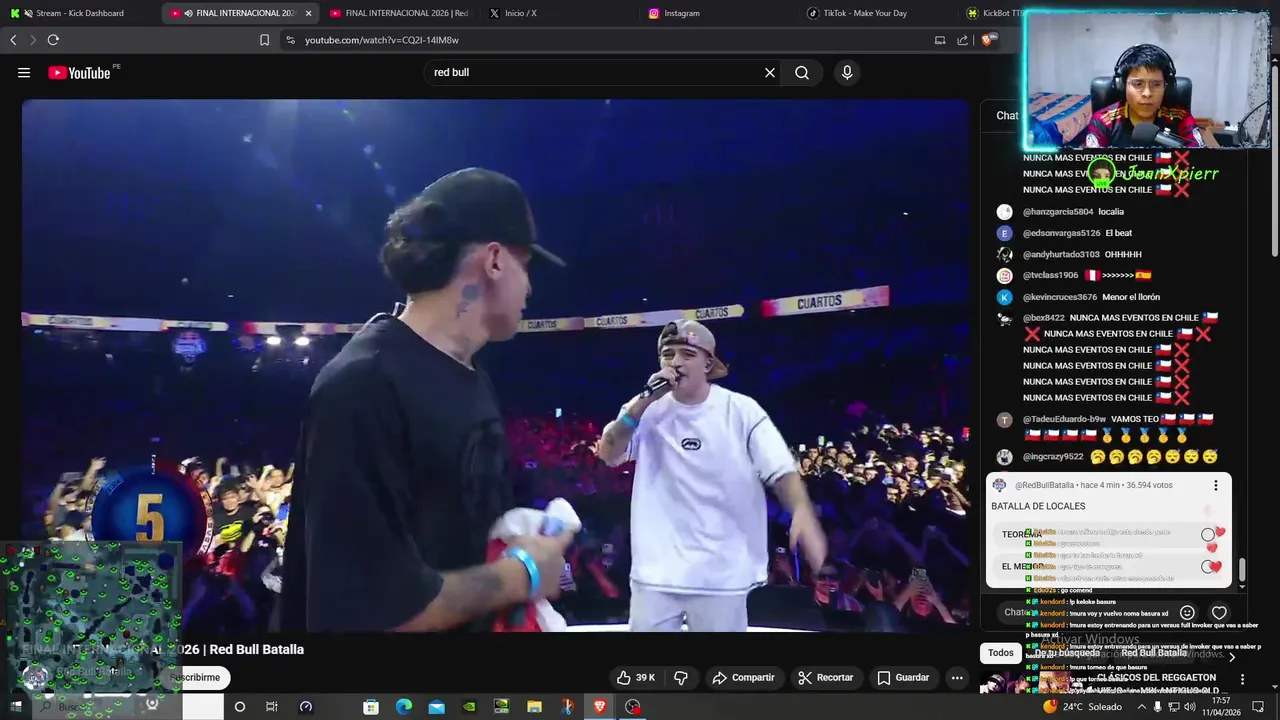The width and height of the screenshot is (1280, 720).
Task: Close the active FINAL INTERNACIONAL tab
Action: tap(308, 13)
